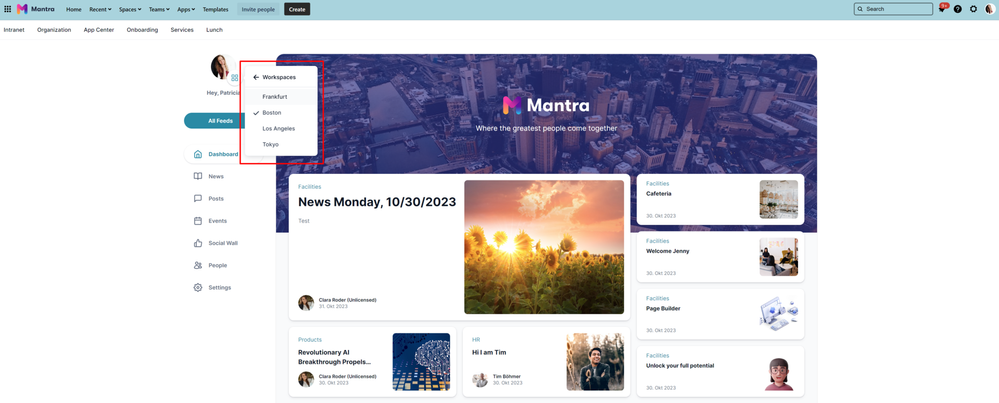This screenshot has width=999, height=403.
Task: Click the All Feeds button
Action: 220,121
